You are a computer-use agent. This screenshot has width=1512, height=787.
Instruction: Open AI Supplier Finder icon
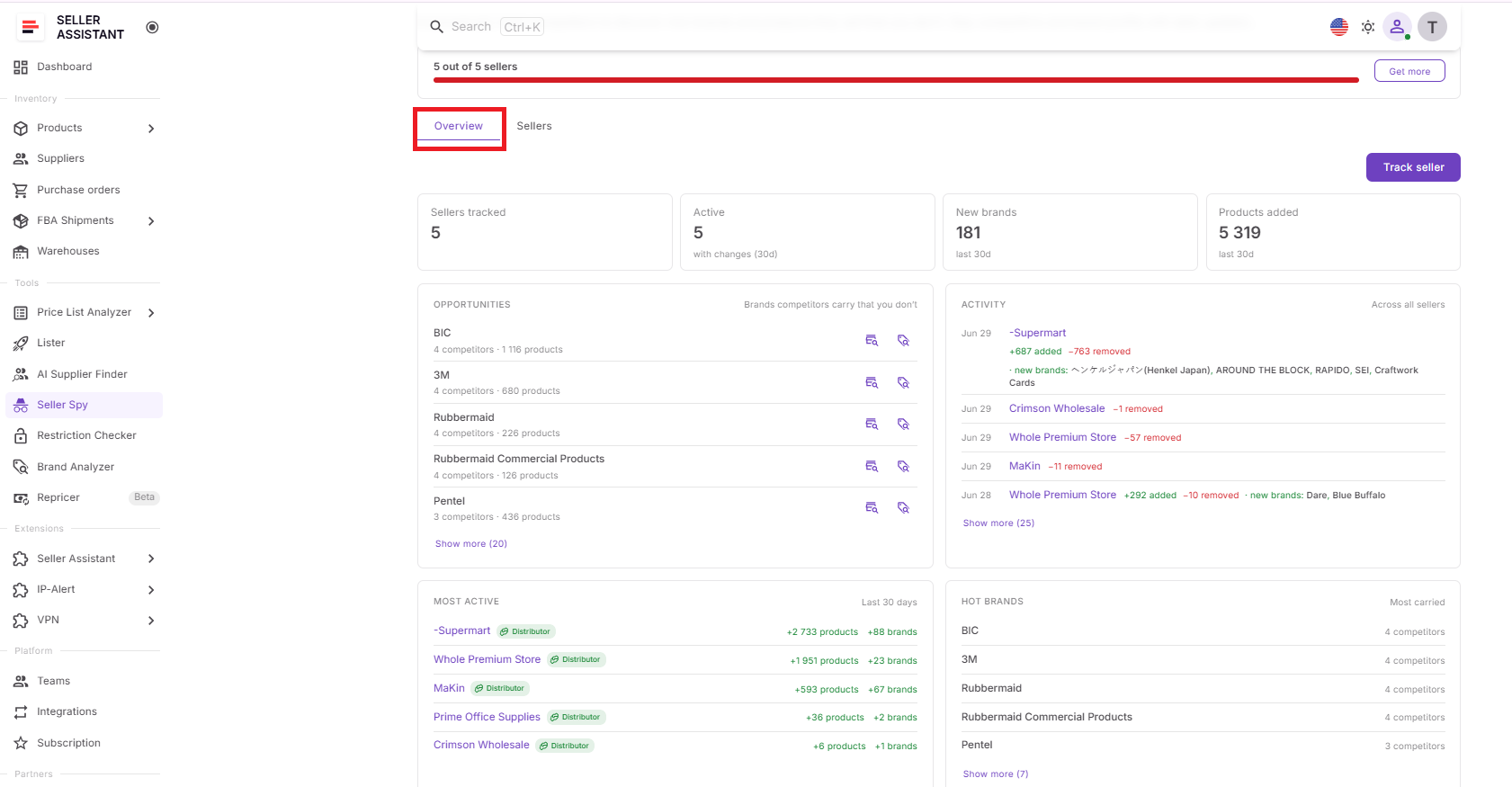21,374
